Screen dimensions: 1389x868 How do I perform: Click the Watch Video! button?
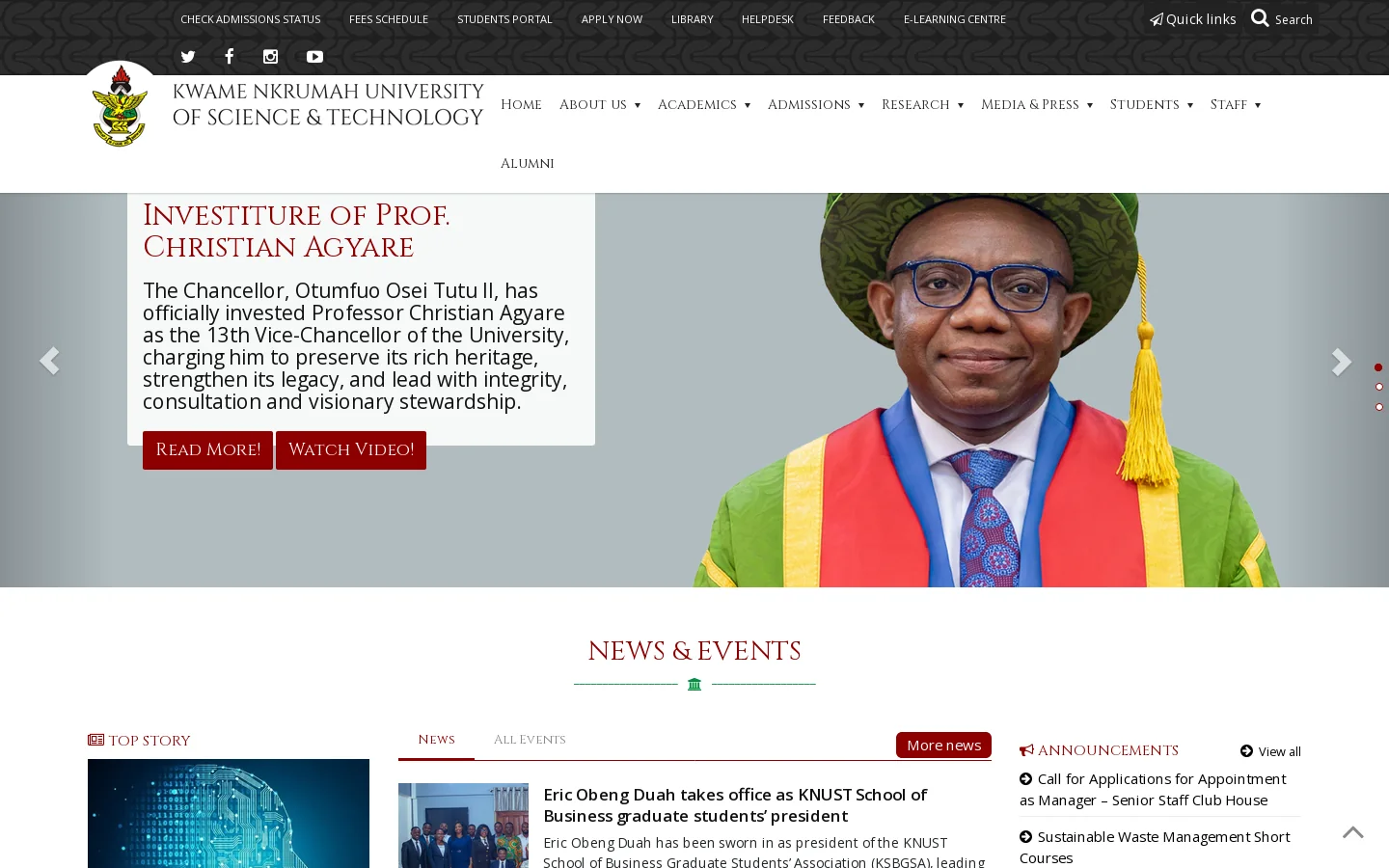351,450
